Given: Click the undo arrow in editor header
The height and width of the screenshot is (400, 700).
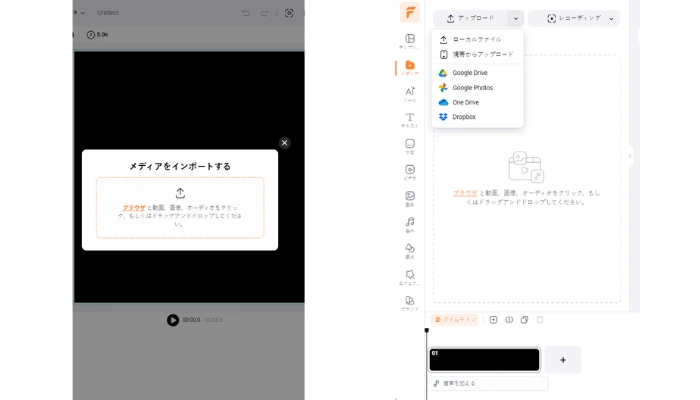Looking at the screenshot, I should coord(246,13).
